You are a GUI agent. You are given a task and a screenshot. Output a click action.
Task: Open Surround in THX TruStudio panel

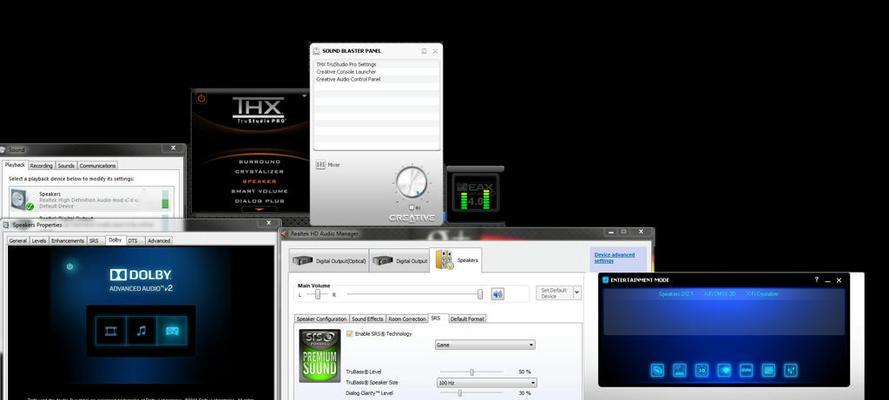259,162
